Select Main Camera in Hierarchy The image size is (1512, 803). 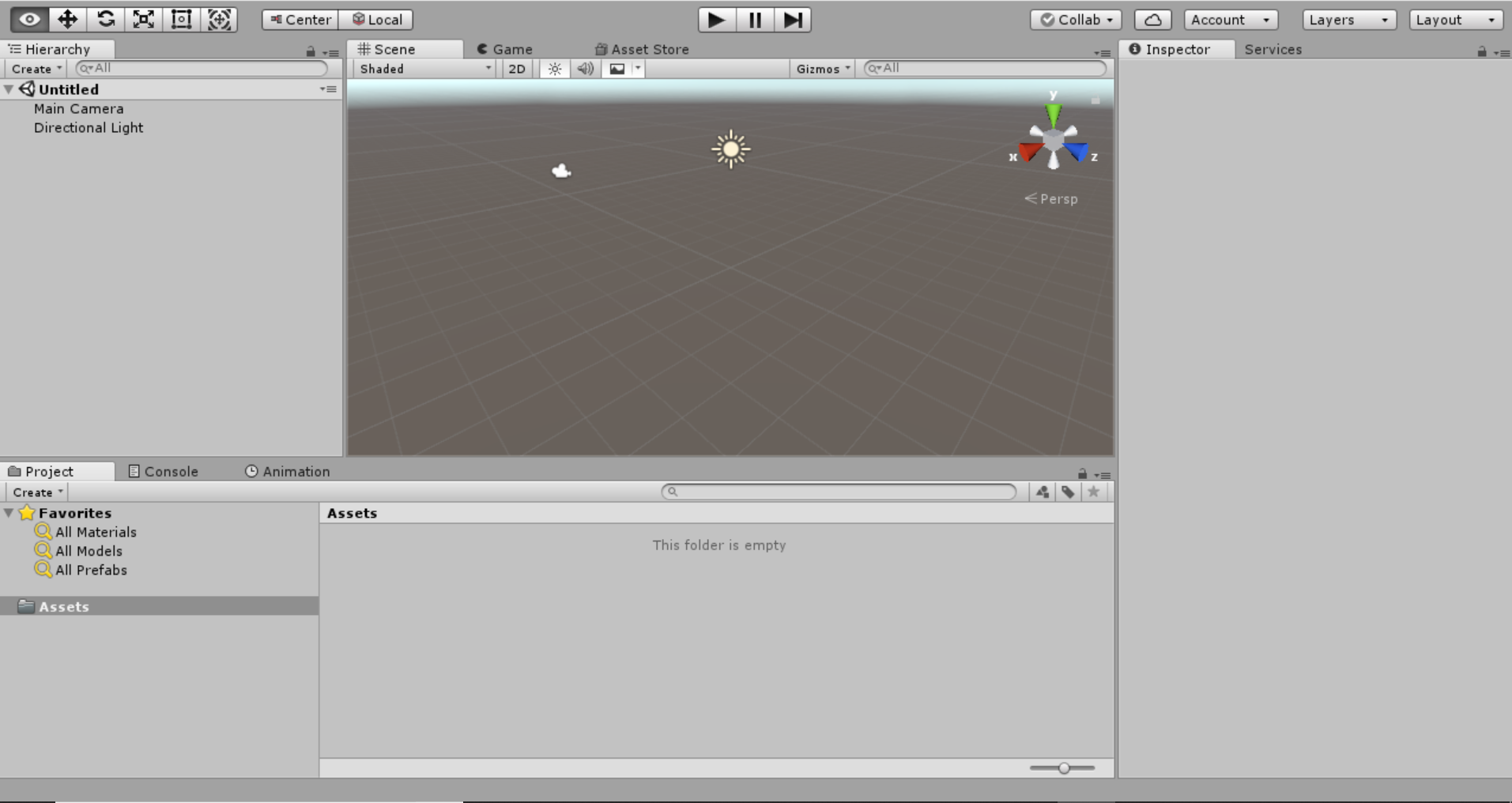tap(78, 108)
